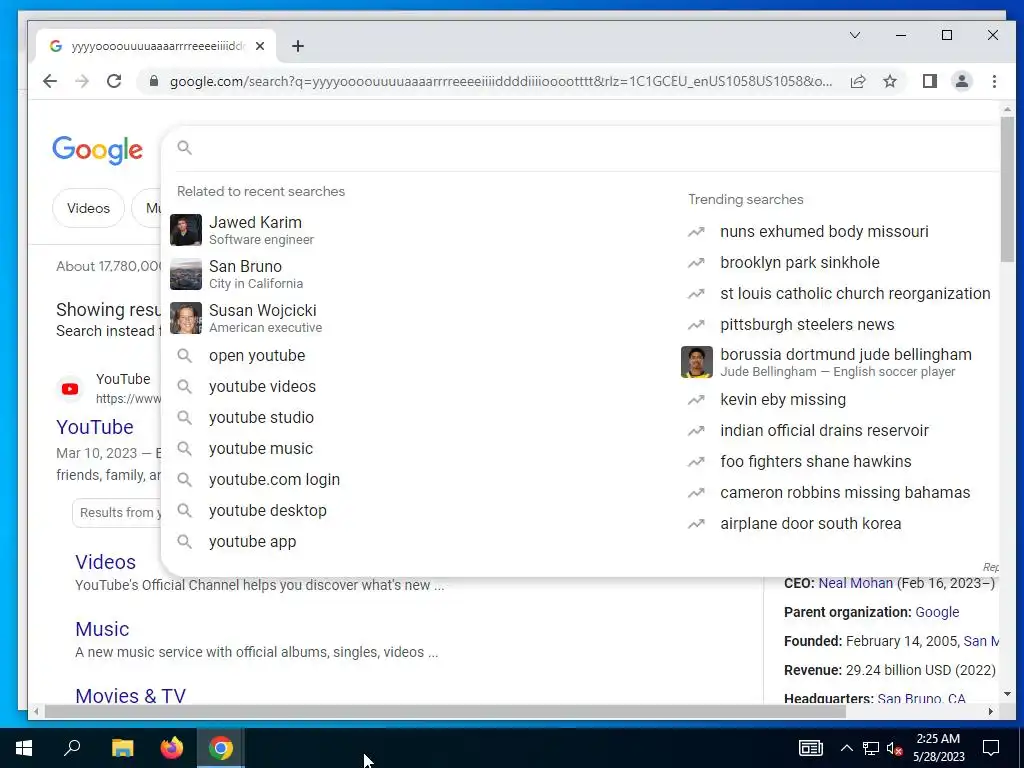Choose 'open youtube' suggestion
The width and height of the screenshot is (1024, 768).
[418, 356]
